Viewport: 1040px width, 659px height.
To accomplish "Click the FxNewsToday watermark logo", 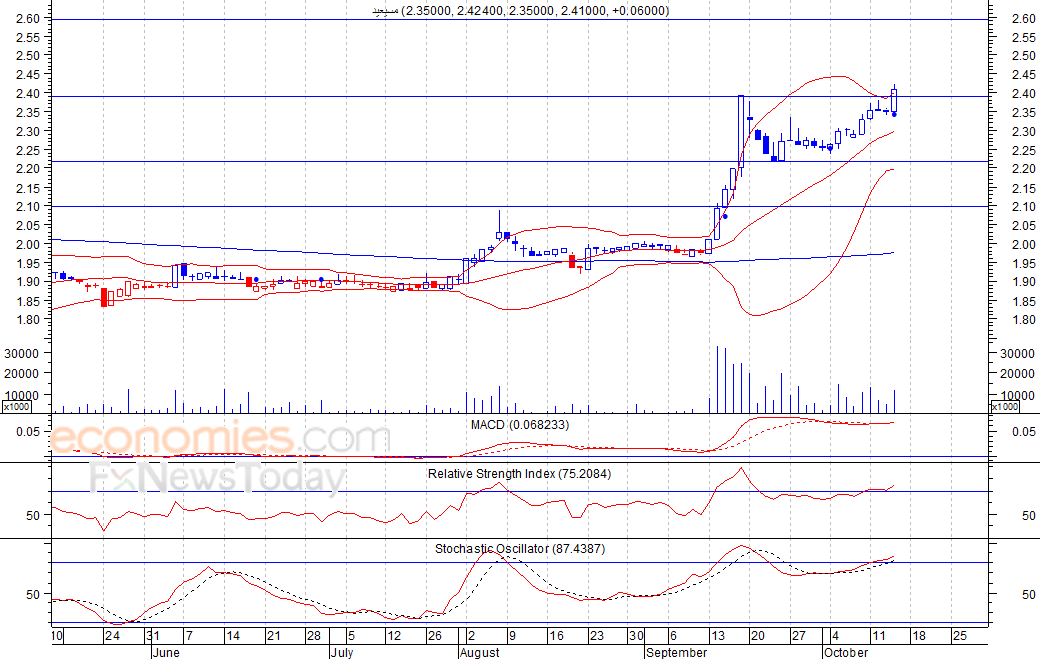I will [x=218, y=477].
